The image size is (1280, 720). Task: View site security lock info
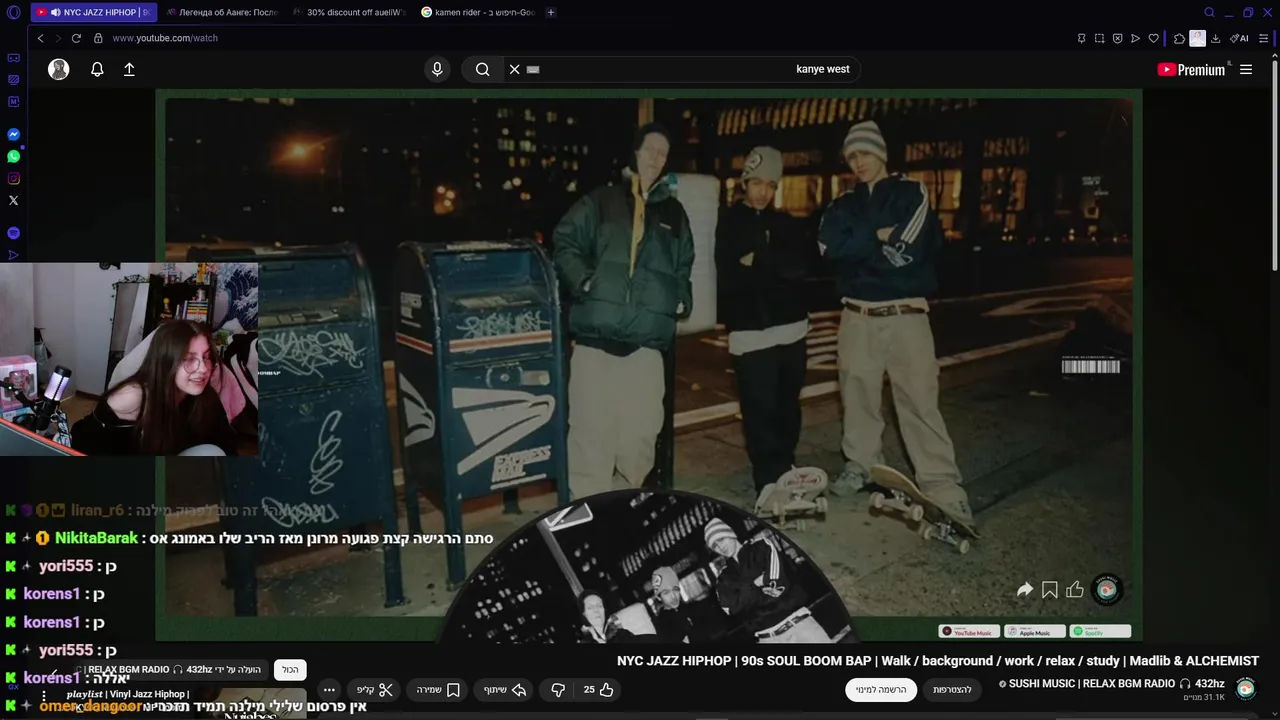click(x=98, y=38)
